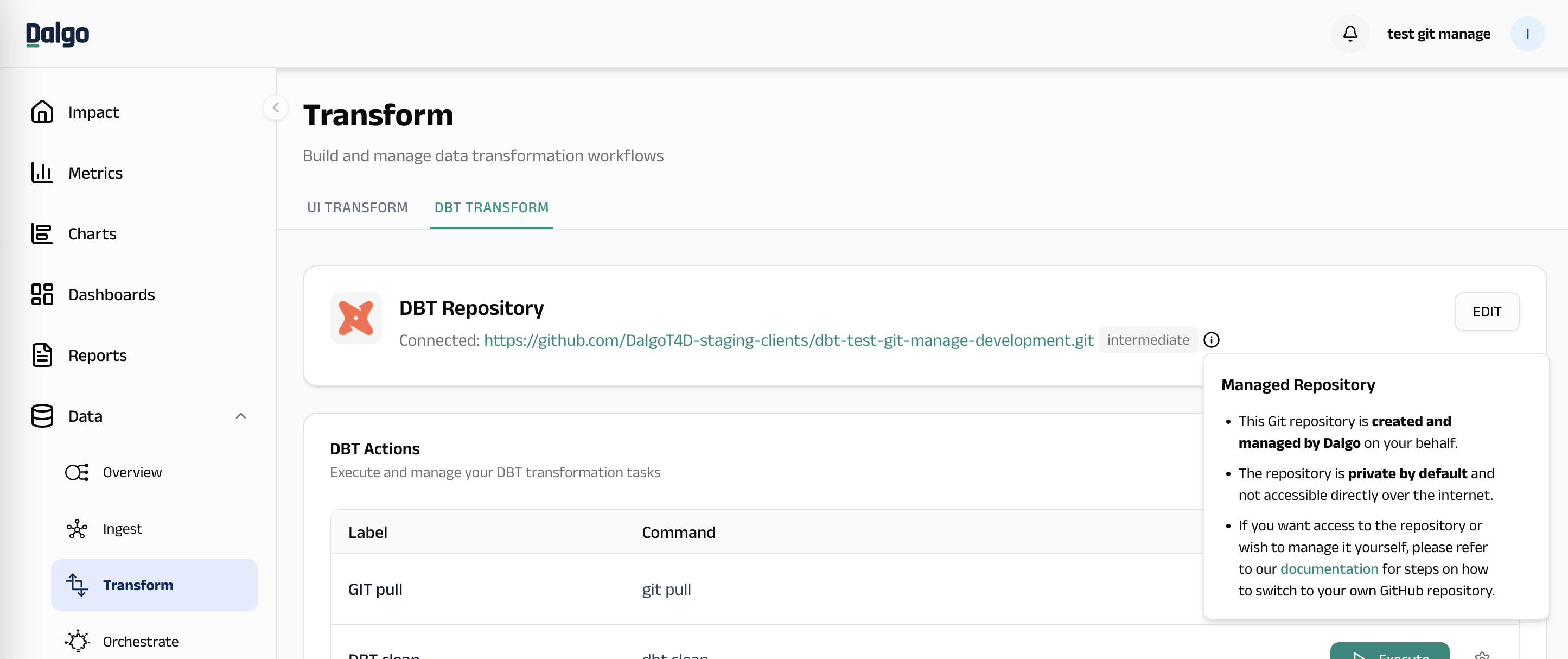This screenshot has width=1568, height=659.
Task: Open the GitHub repository URL link
Action: click(x=788, y=340)
